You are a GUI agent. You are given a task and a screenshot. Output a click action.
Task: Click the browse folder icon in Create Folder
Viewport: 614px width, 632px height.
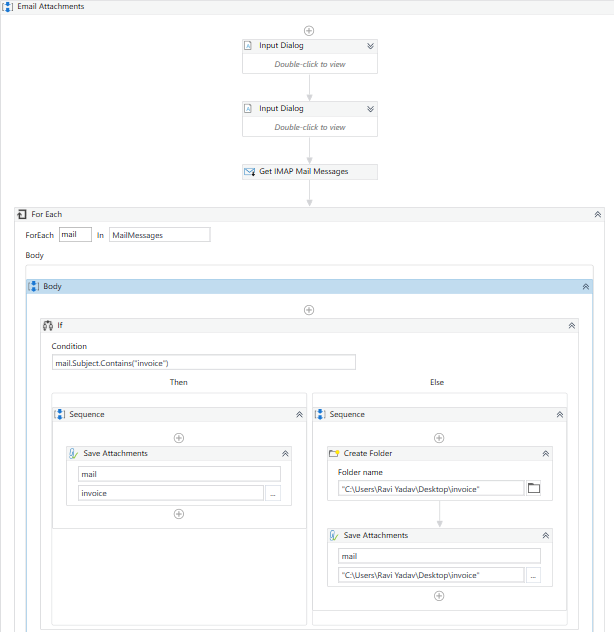coord(534,488)
